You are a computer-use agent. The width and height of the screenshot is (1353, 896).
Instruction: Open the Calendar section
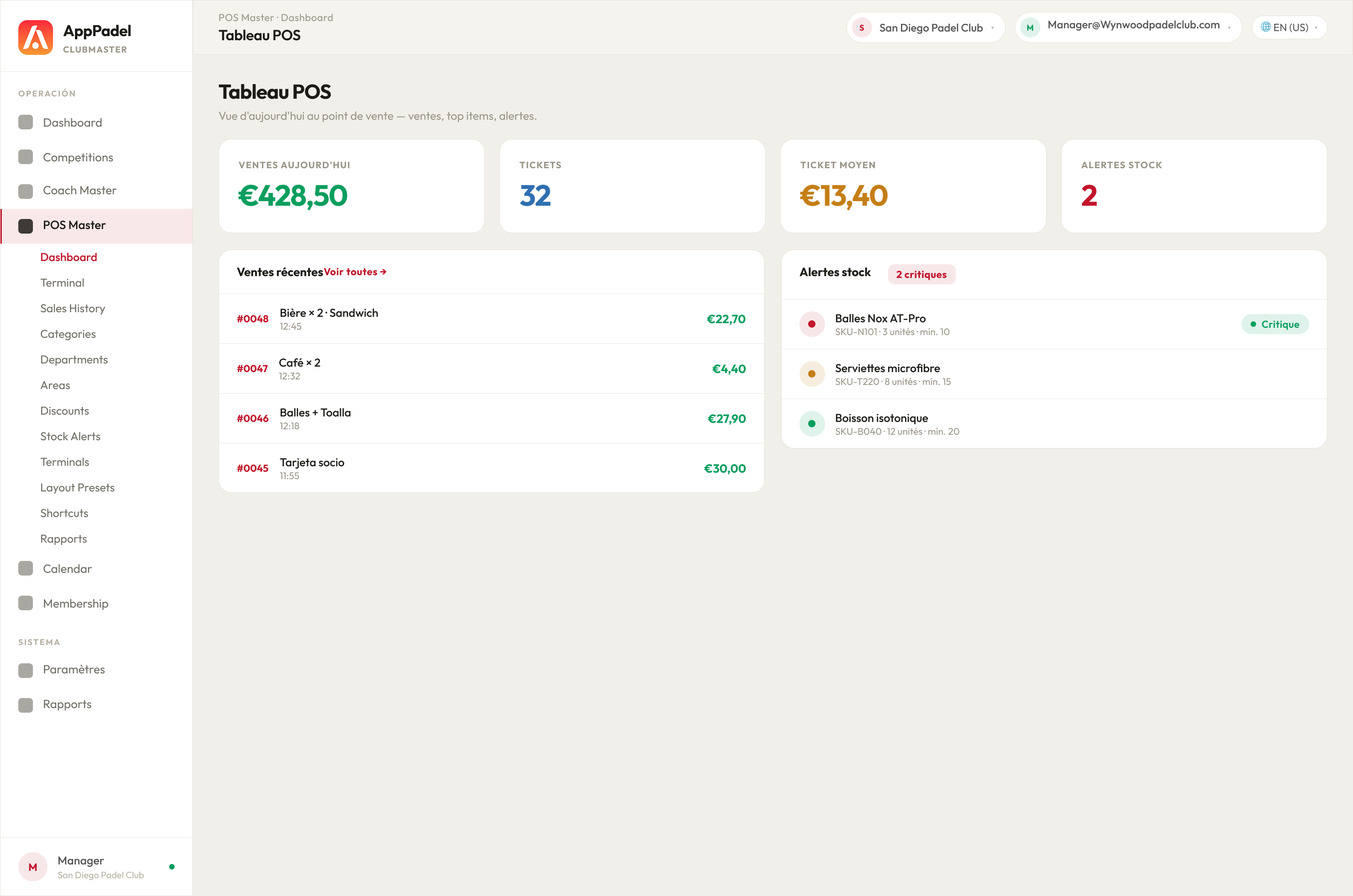(x=96, y=569)
